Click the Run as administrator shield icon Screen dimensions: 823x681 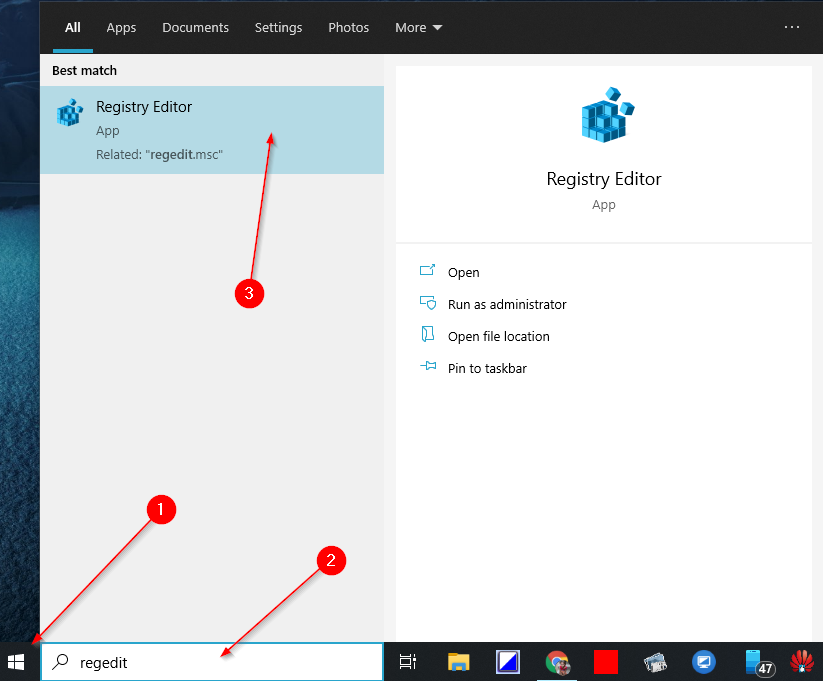tap(428, 302)
